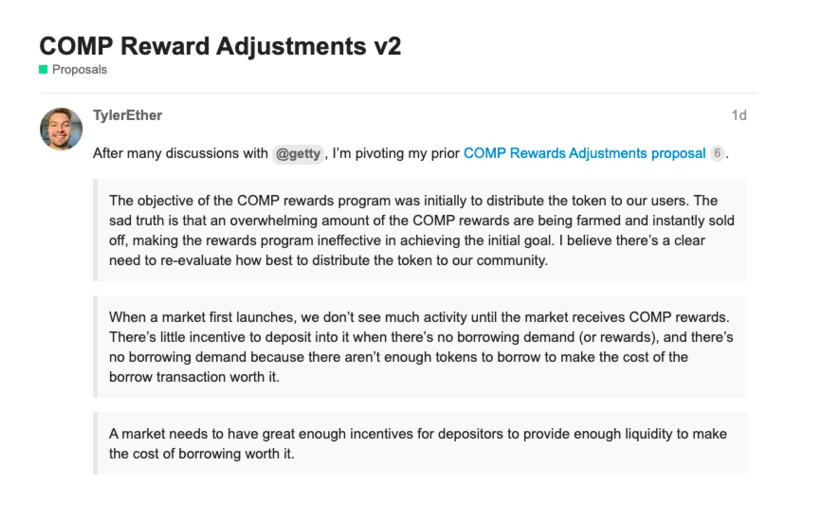Screen dimensions: 828x506
Task: Click the link click-count badge showing 6
Action: pos(717,153)
